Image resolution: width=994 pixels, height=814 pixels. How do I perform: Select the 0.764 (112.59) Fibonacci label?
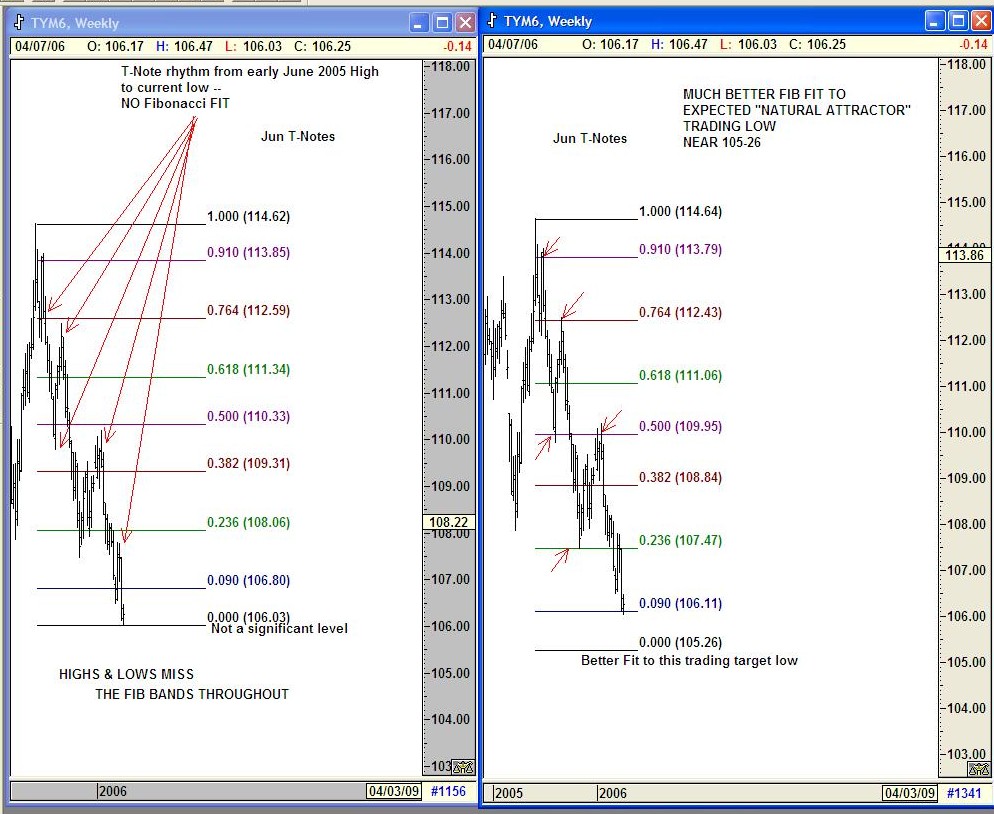tap(248, 310)
